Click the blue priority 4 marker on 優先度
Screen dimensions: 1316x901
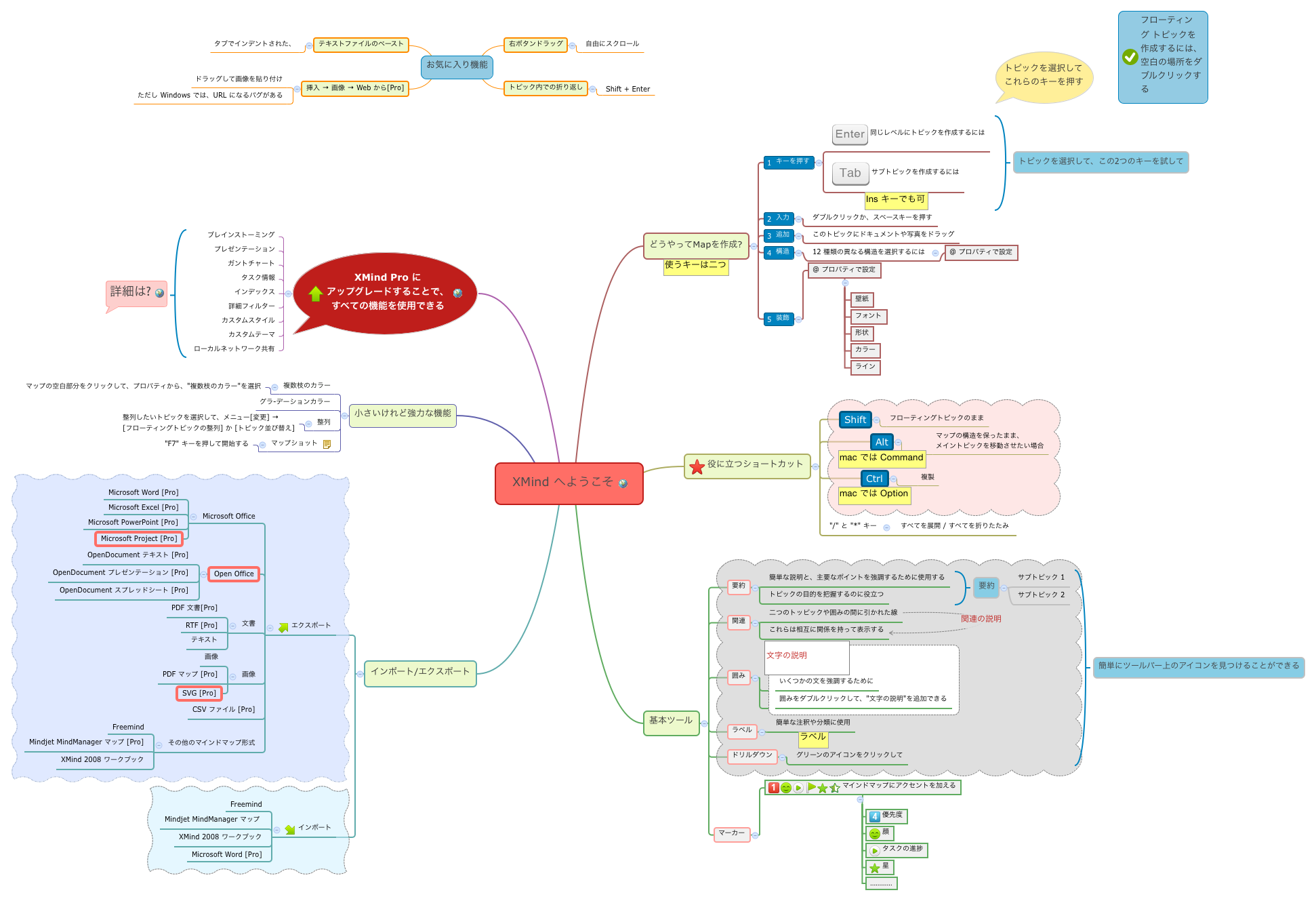tap(875, 816)
